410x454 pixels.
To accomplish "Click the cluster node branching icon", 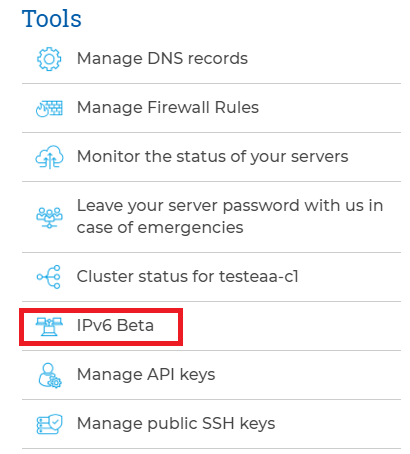I will click(x=49, y=277).
